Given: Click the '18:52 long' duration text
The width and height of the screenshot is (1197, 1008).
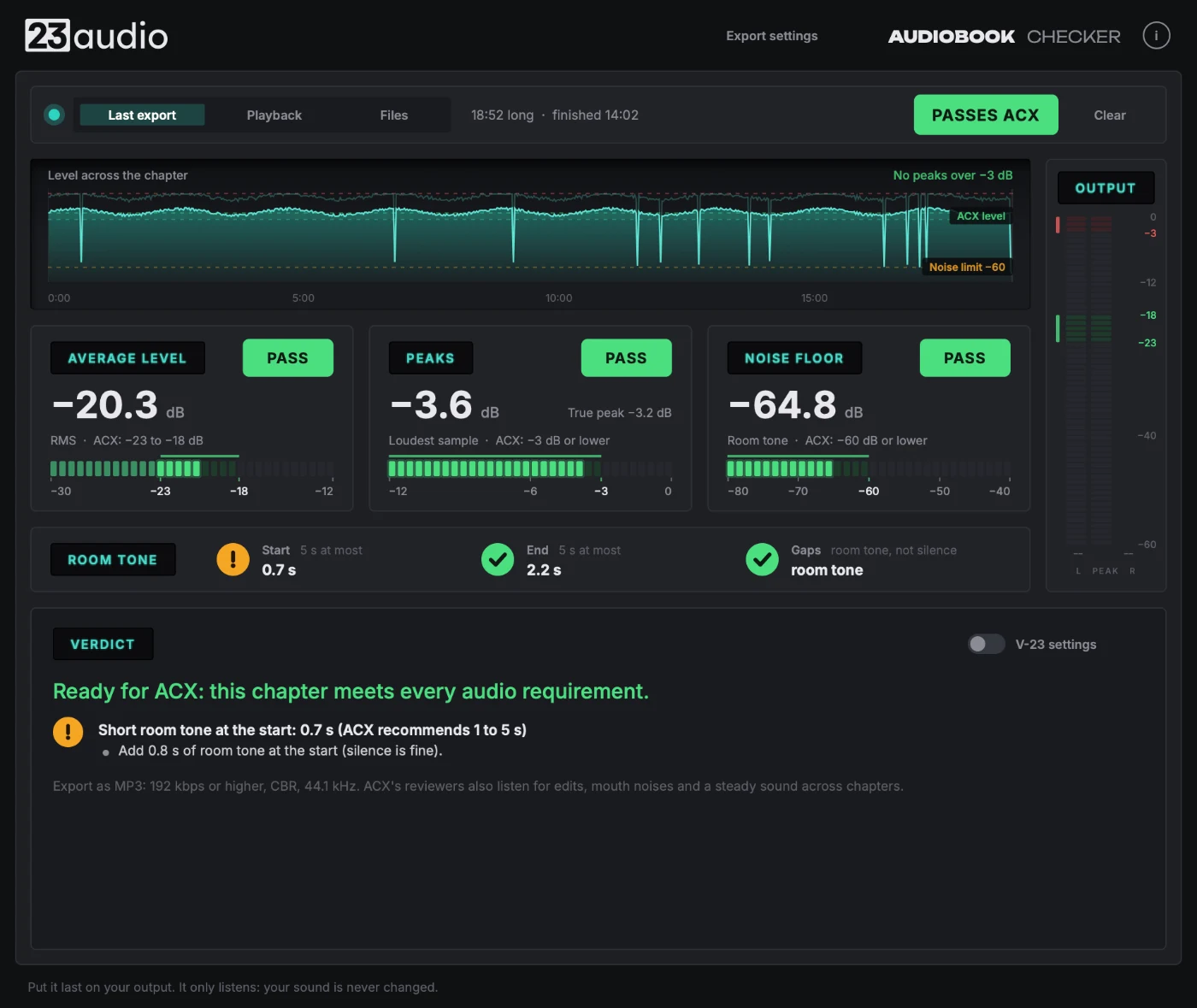Looking at the screenshot, I should tap(502, 115).
